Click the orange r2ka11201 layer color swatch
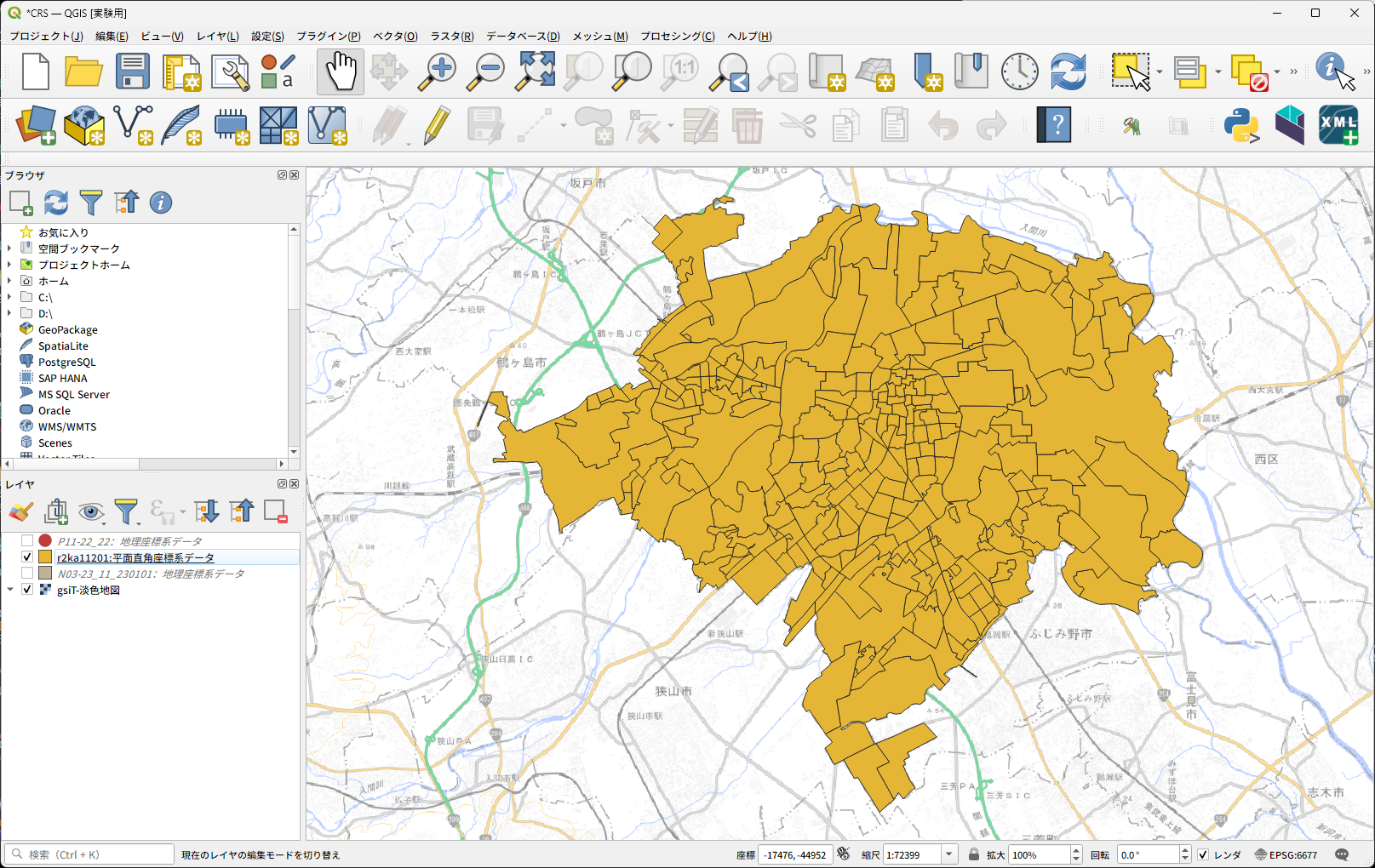 click(x=45, y=557)
